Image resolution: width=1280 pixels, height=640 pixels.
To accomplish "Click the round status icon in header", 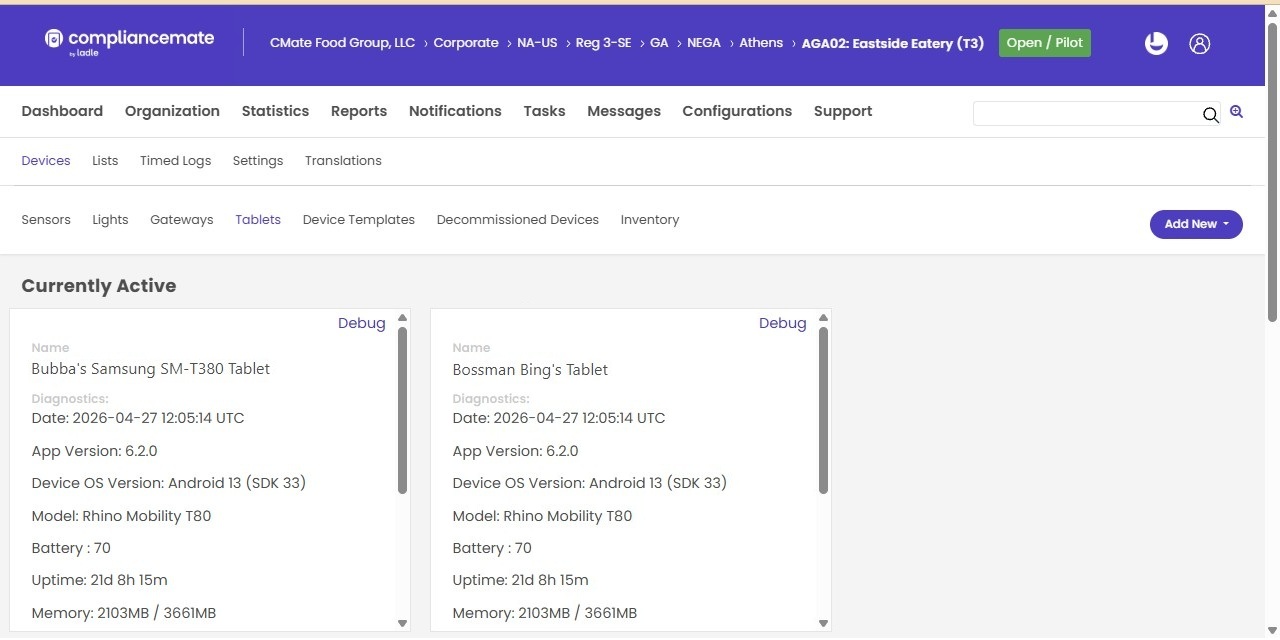I will pyautogui.click(x=1156, y=43).
